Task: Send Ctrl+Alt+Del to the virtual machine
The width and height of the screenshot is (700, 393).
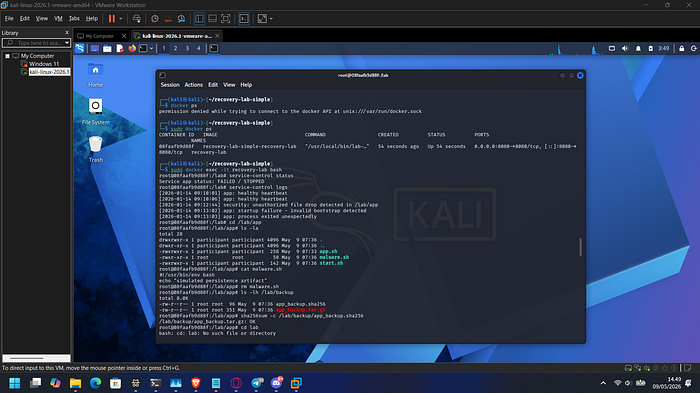Action: pos(137,19)
